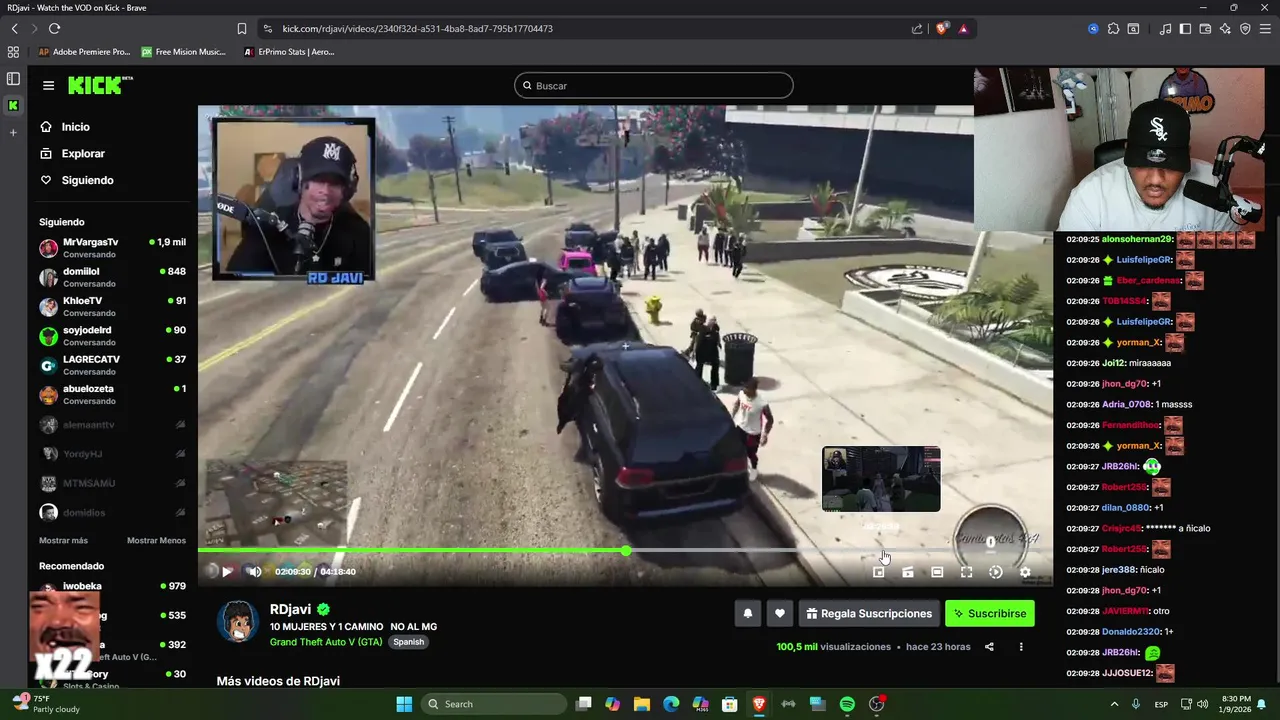
Task: Add a new vertical tab
Action: pyautogui.click(x=13, y=133)
